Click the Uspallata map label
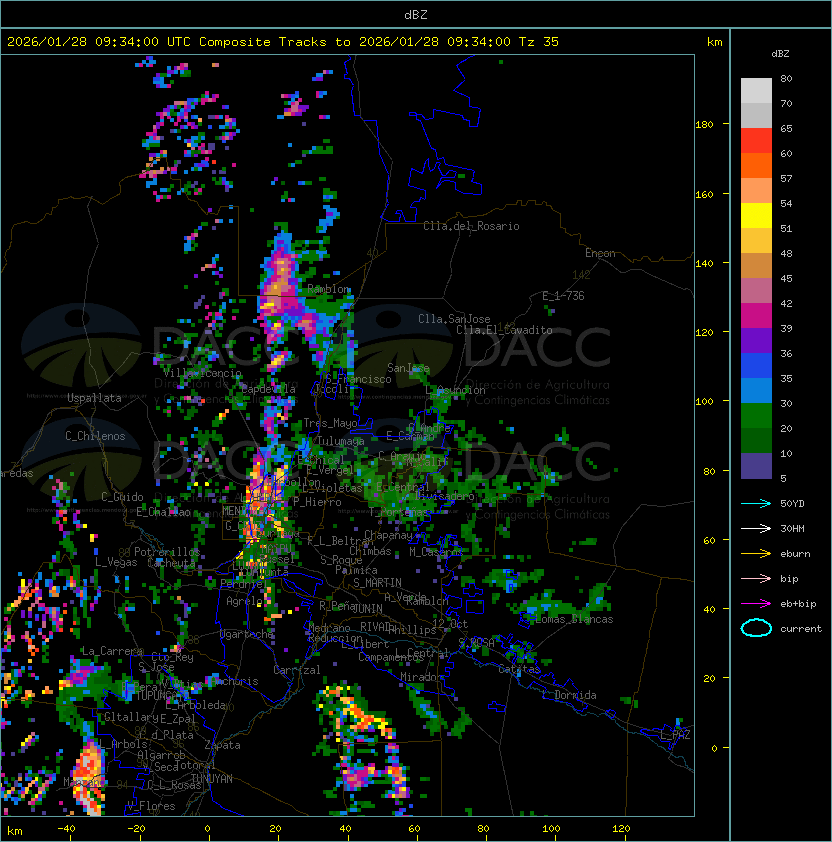This screenshot has height=842, width=832. 94,398
